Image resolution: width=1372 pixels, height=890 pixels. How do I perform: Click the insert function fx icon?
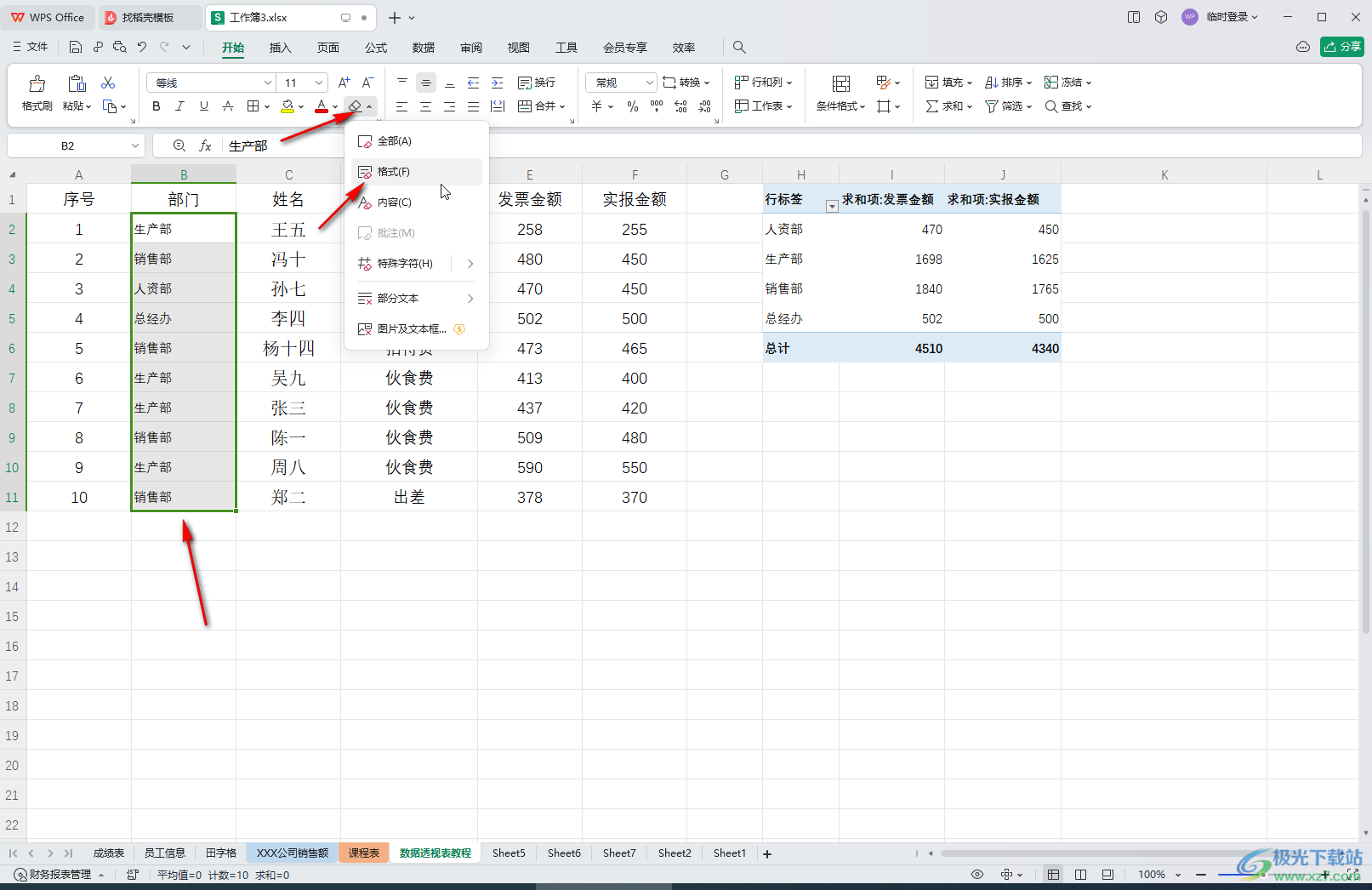click(x=205, y=145)
